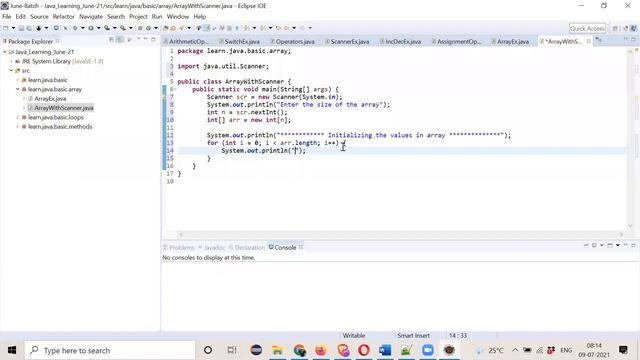The height and width of the screenshot is (360, 640).
Task: Click the Next Annotation toolbar icon
Action: pos(247,28)
